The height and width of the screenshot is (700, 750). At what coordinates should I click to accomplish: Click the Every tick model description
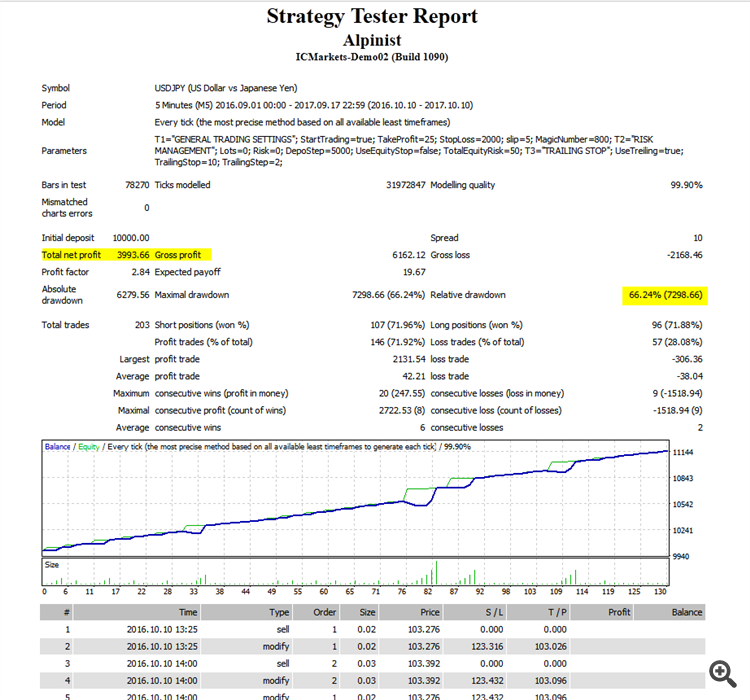[x=302, y=122]
